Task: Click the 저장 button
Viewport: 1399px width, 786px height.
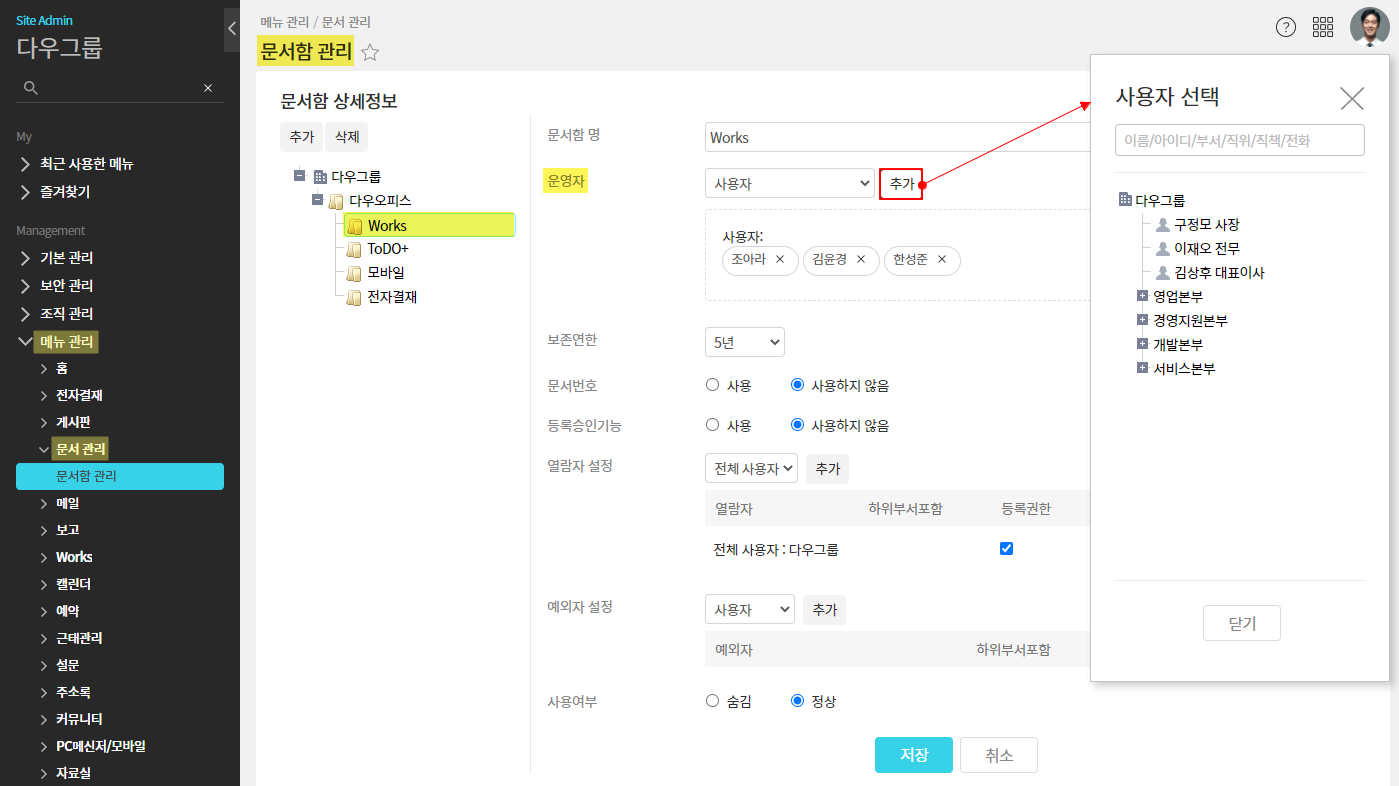Action: [913, 755]
